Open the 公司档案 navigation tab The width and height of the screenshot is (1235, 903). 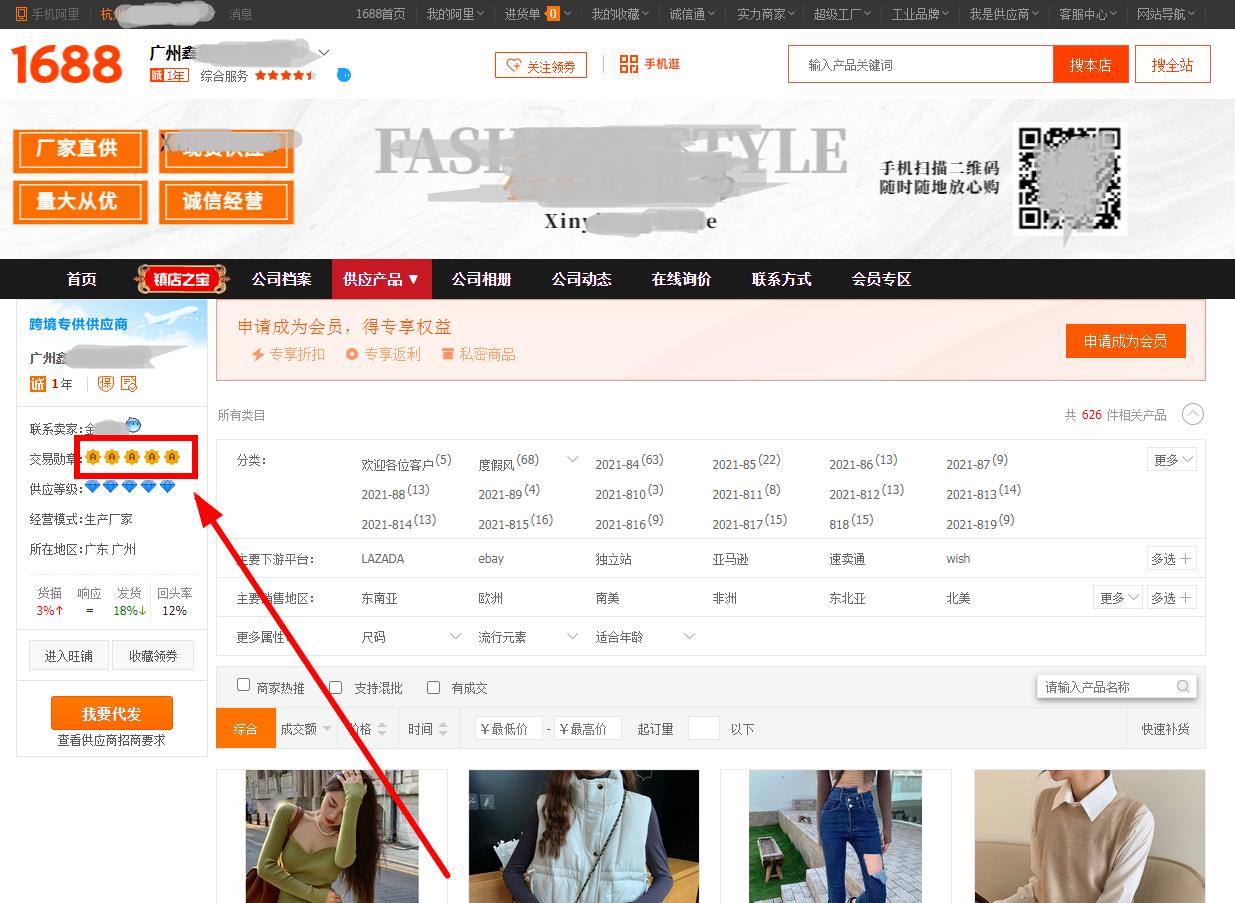click(281, 279)
